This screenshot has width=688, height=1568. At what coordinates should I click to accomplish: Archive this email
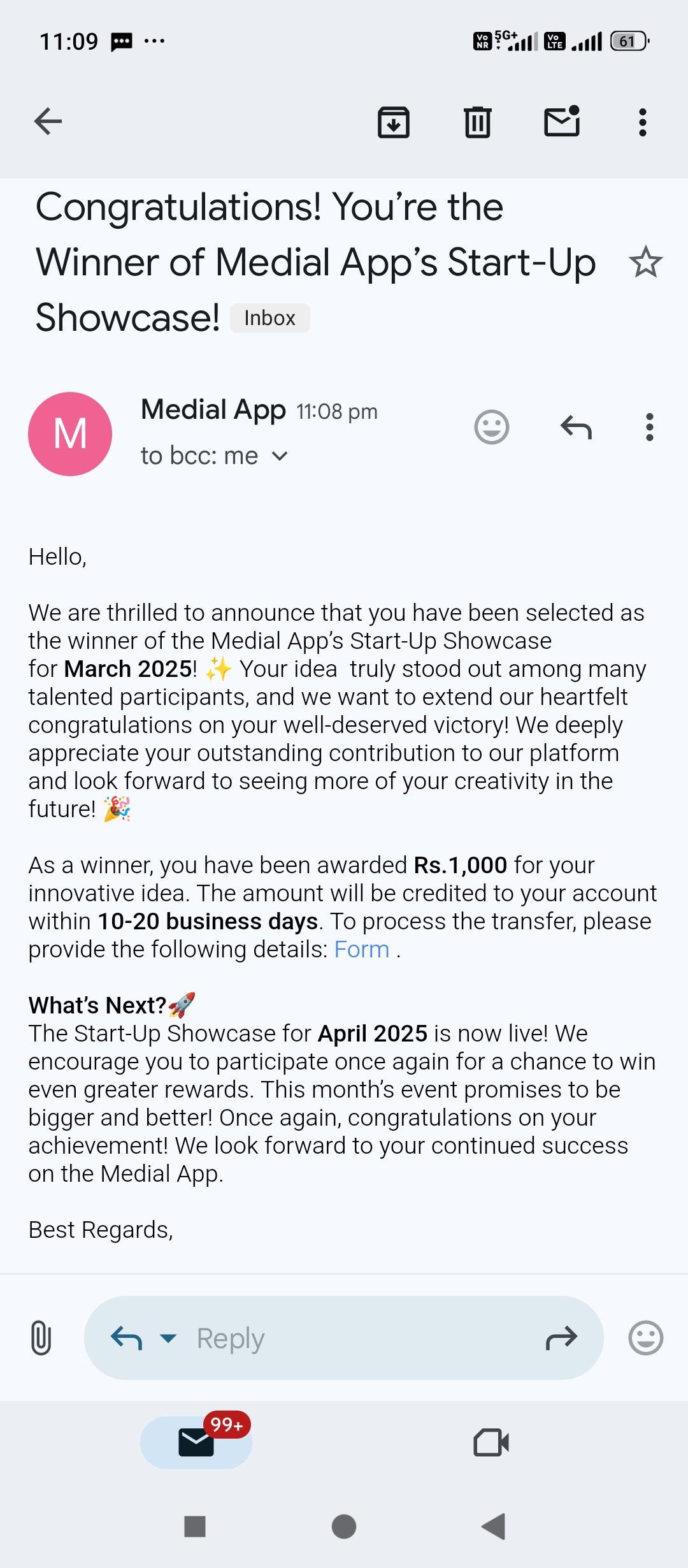(394, 122)
